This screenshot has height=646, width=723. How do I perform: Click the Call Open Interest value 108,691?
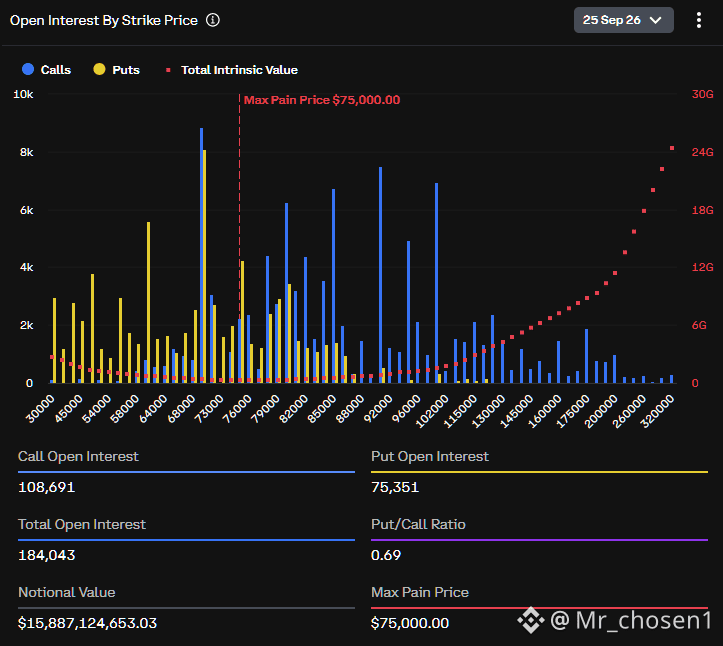click(47, 487)
